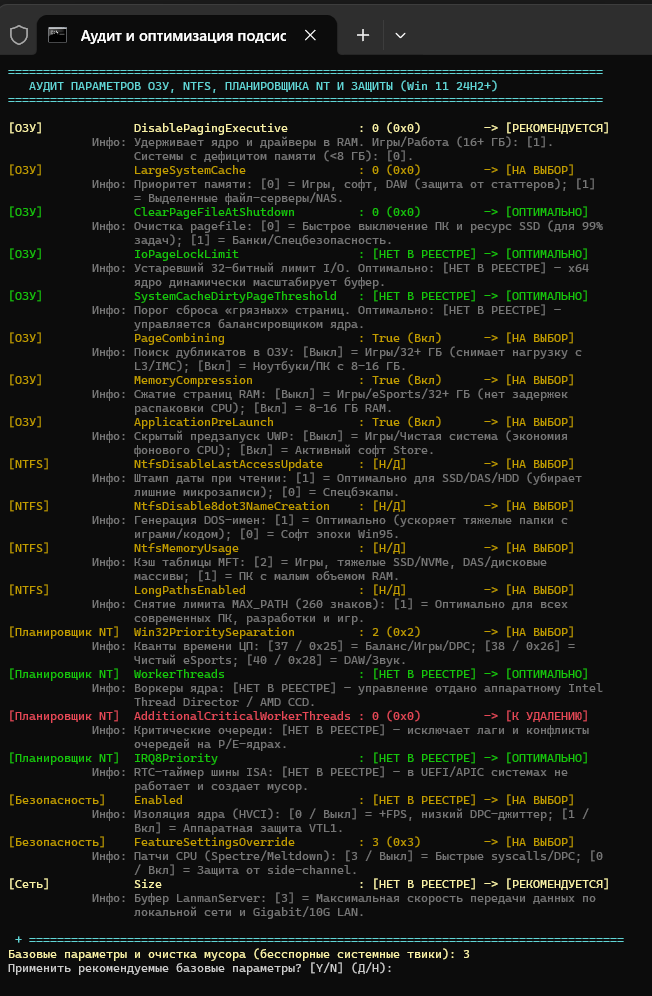Screen dimensions: 652x996
Task: Click the red AdditionalCriticalWorkerThreads parameter name
Action: click(242, 716)
